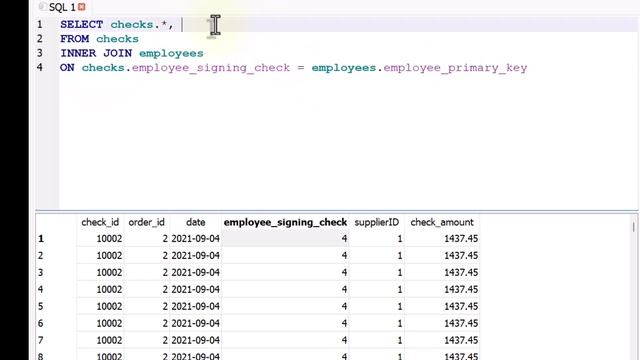This screenshot has height=360, width=640.
Task: Click the employee_signing_check column header
Action: pyautogui.click(x=285, y=222)
